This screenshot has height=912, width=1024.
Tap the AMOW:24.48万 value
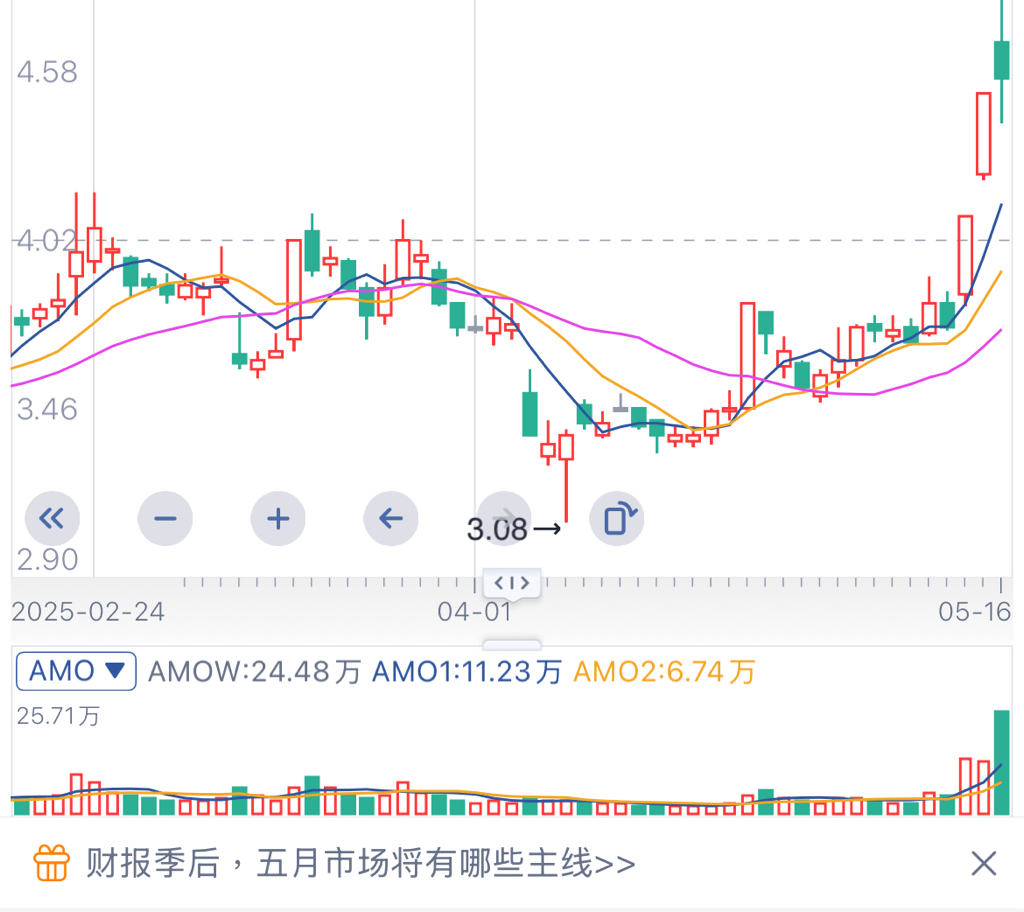click(x=255, y=672)
